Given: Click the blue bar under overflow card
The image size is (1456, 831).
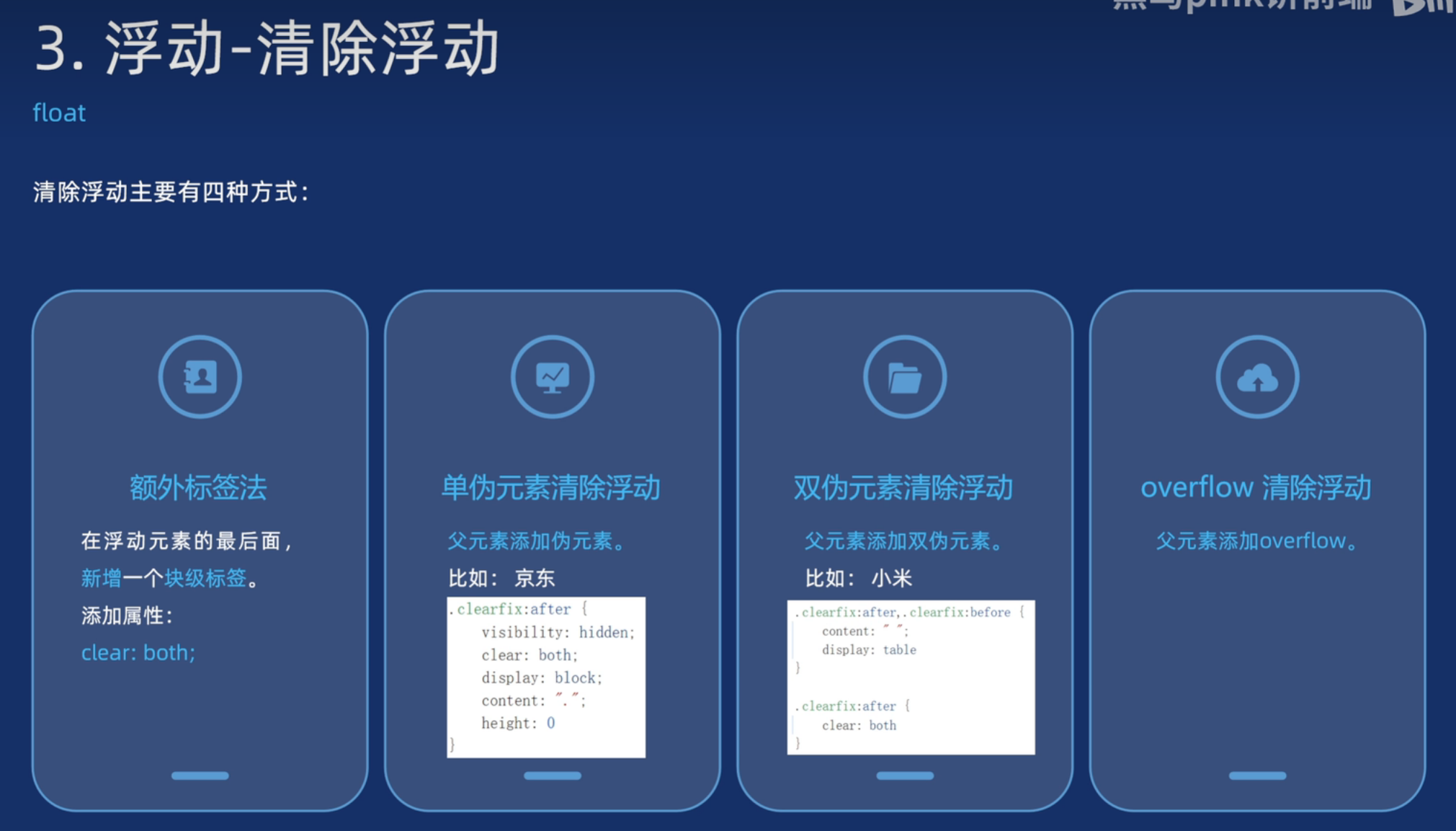Looking at the screenshot, I should tap(1257, 776).
